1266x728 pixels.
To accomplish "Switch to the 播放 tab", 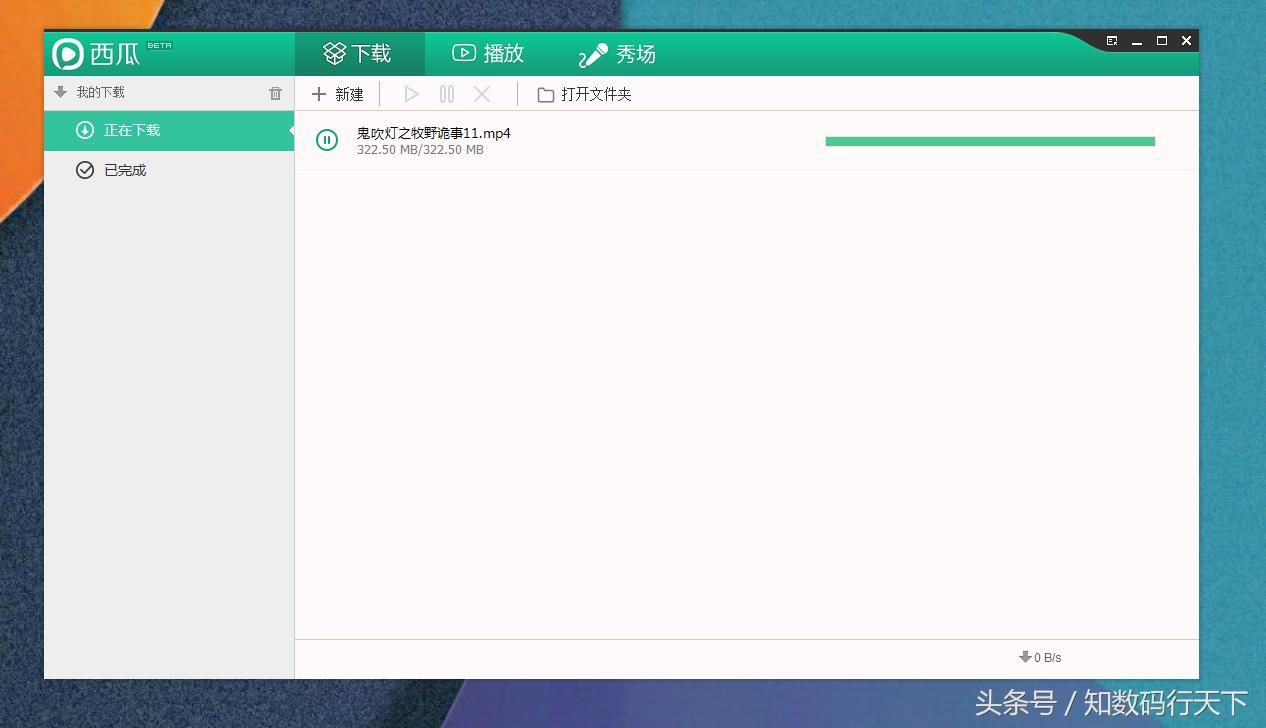I will (488, 53).
